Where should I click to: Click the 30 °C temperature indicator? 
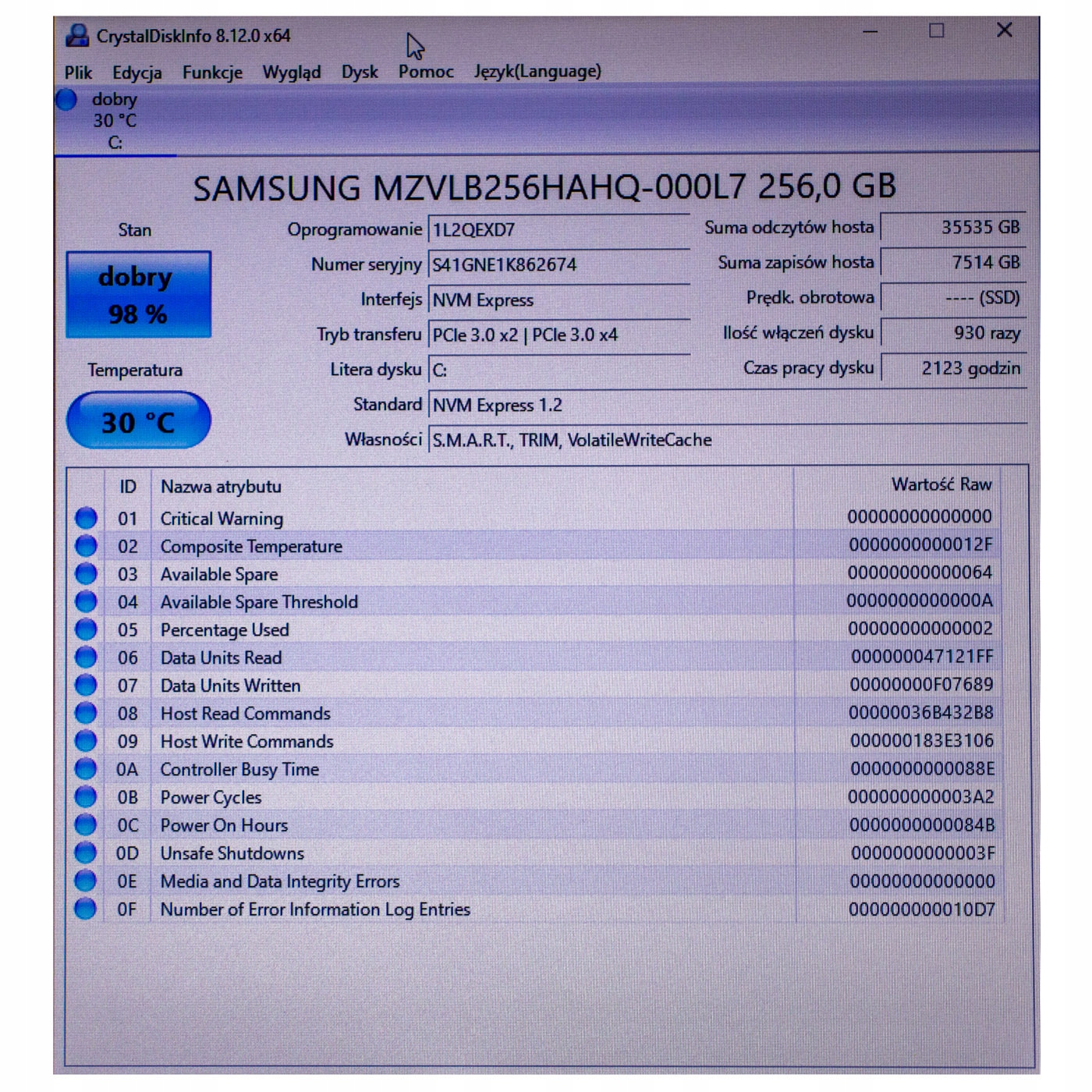[137, 421]
